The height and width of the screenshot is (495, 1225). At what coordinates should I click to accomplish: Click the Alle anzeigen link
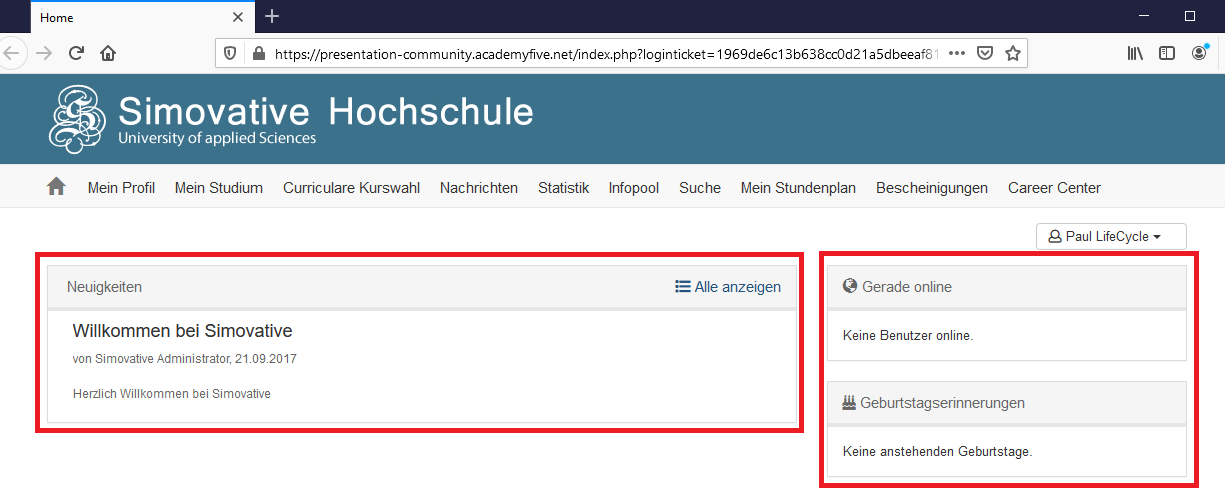728,287
